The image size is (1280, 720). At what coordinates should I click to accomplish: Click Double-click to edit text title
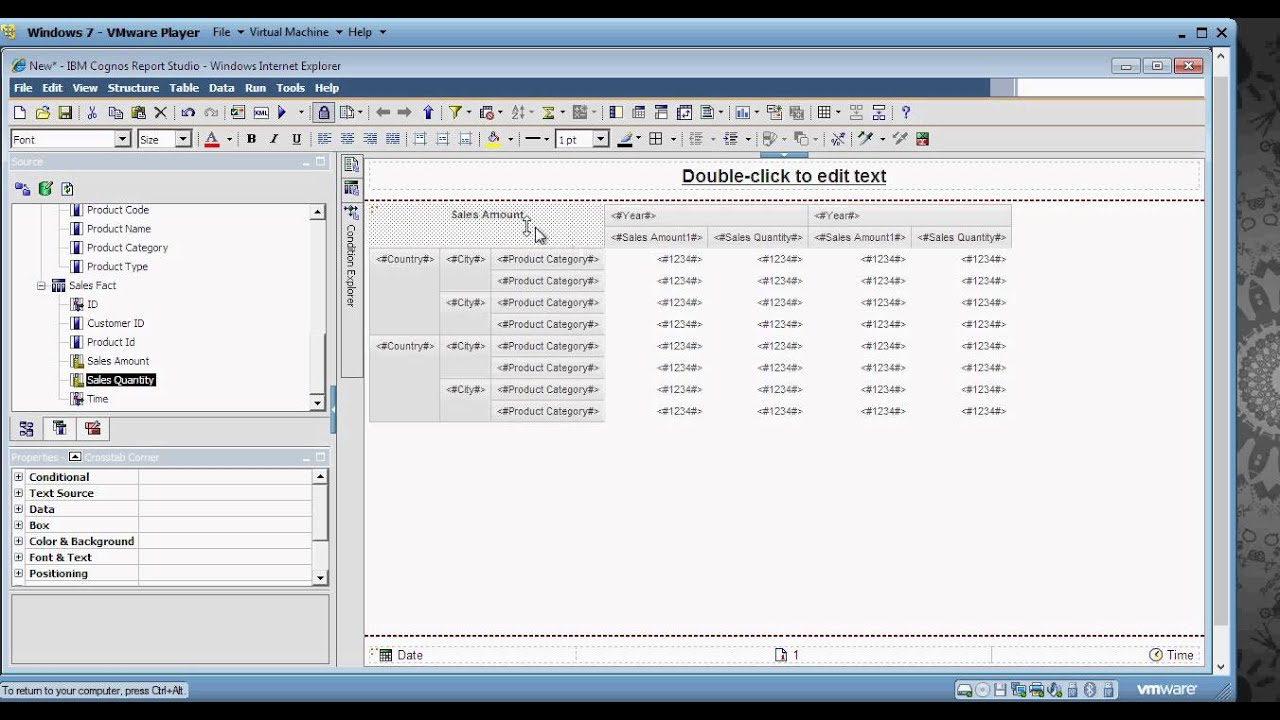(x=784, y=176)
